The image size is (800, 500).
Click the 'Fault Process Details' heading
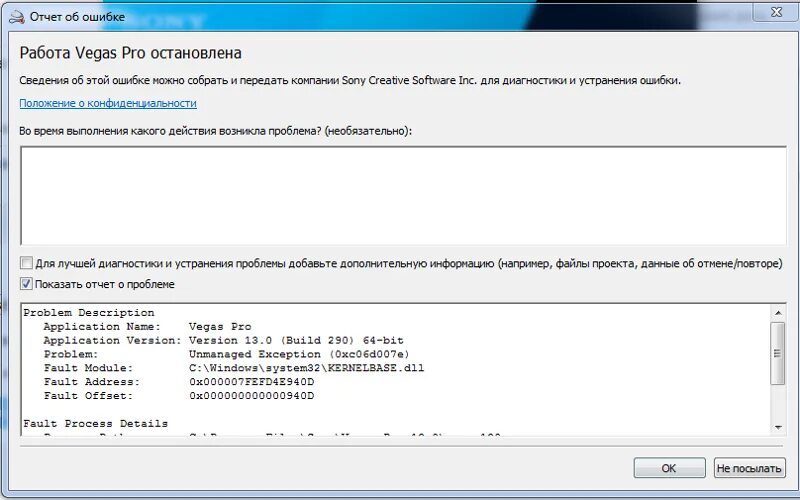click(x=95, y=423)
